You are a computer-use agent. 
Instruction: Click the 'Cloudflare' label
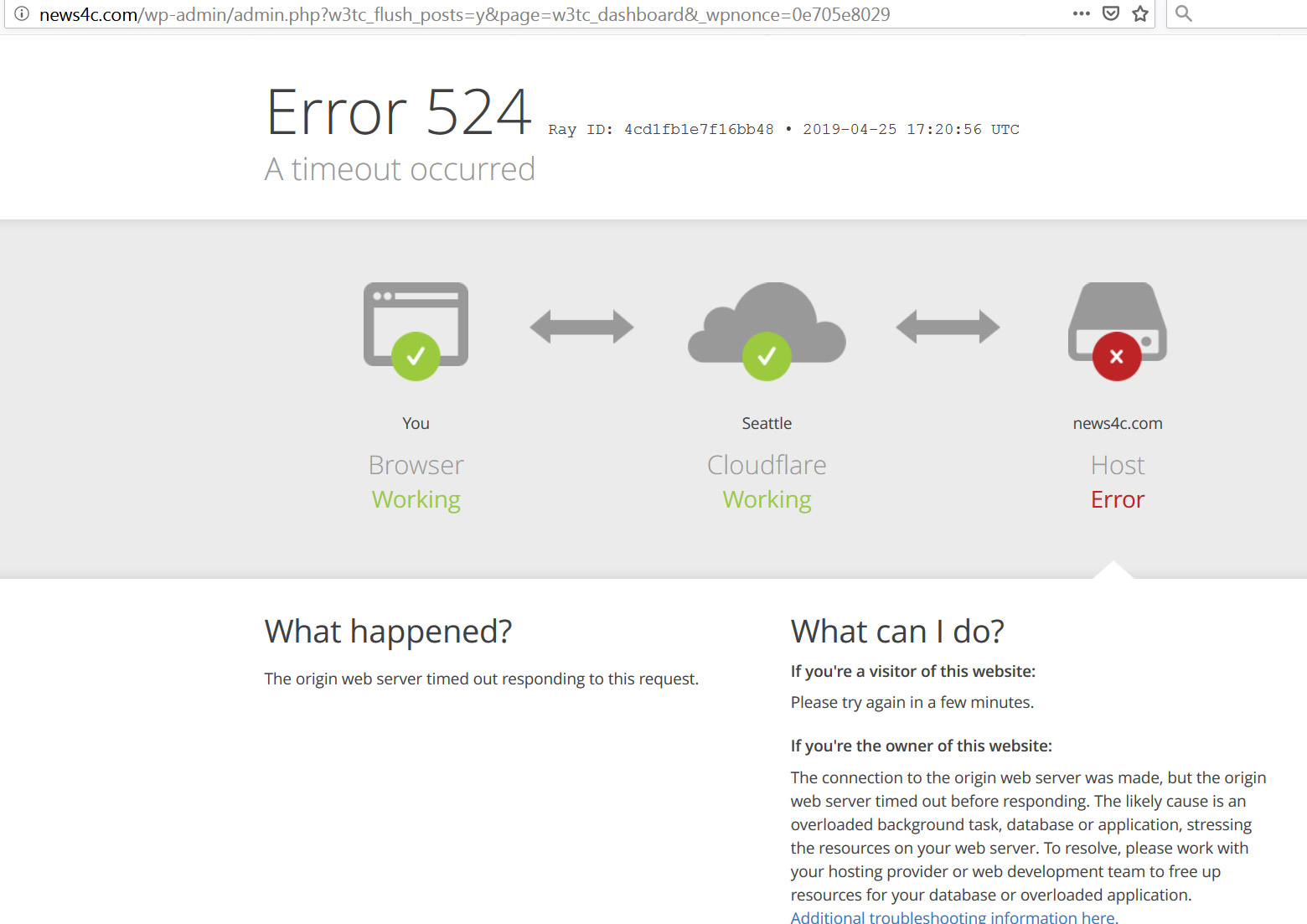coord(767,465)
